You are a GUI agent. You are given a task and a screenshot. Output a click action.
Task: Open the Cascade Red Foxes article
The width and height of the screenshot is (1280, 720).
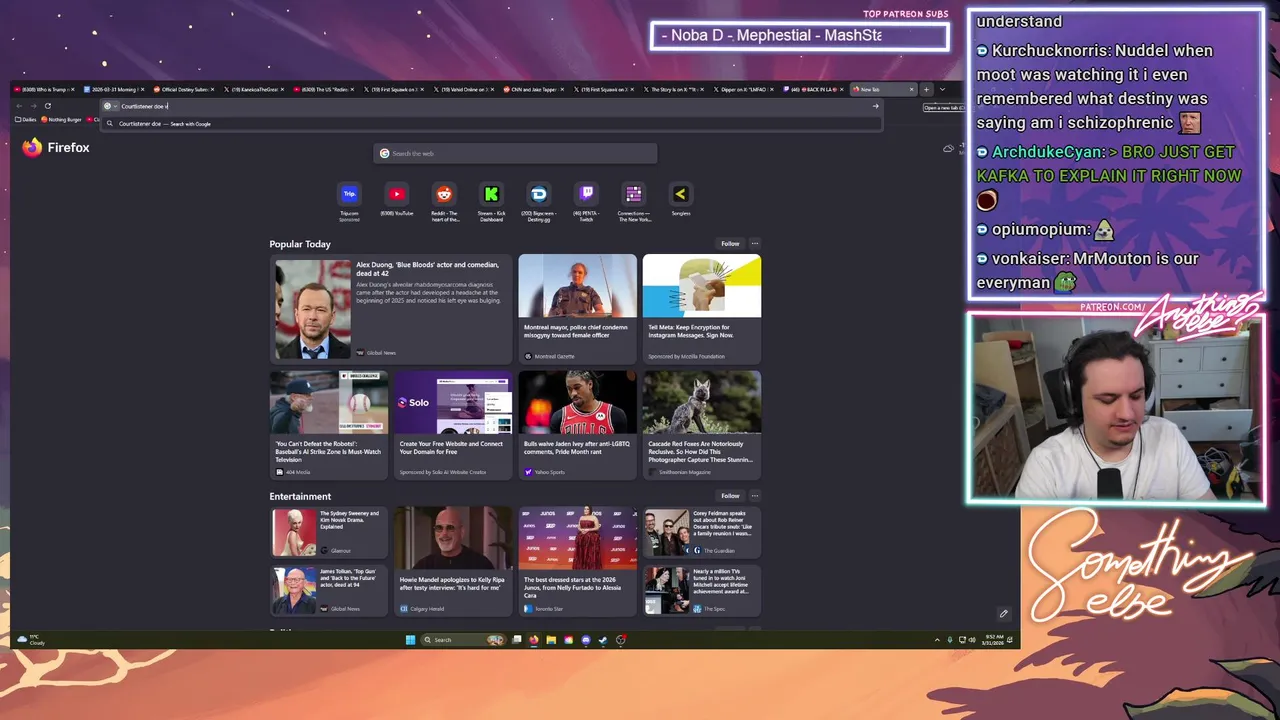point(702,425)
